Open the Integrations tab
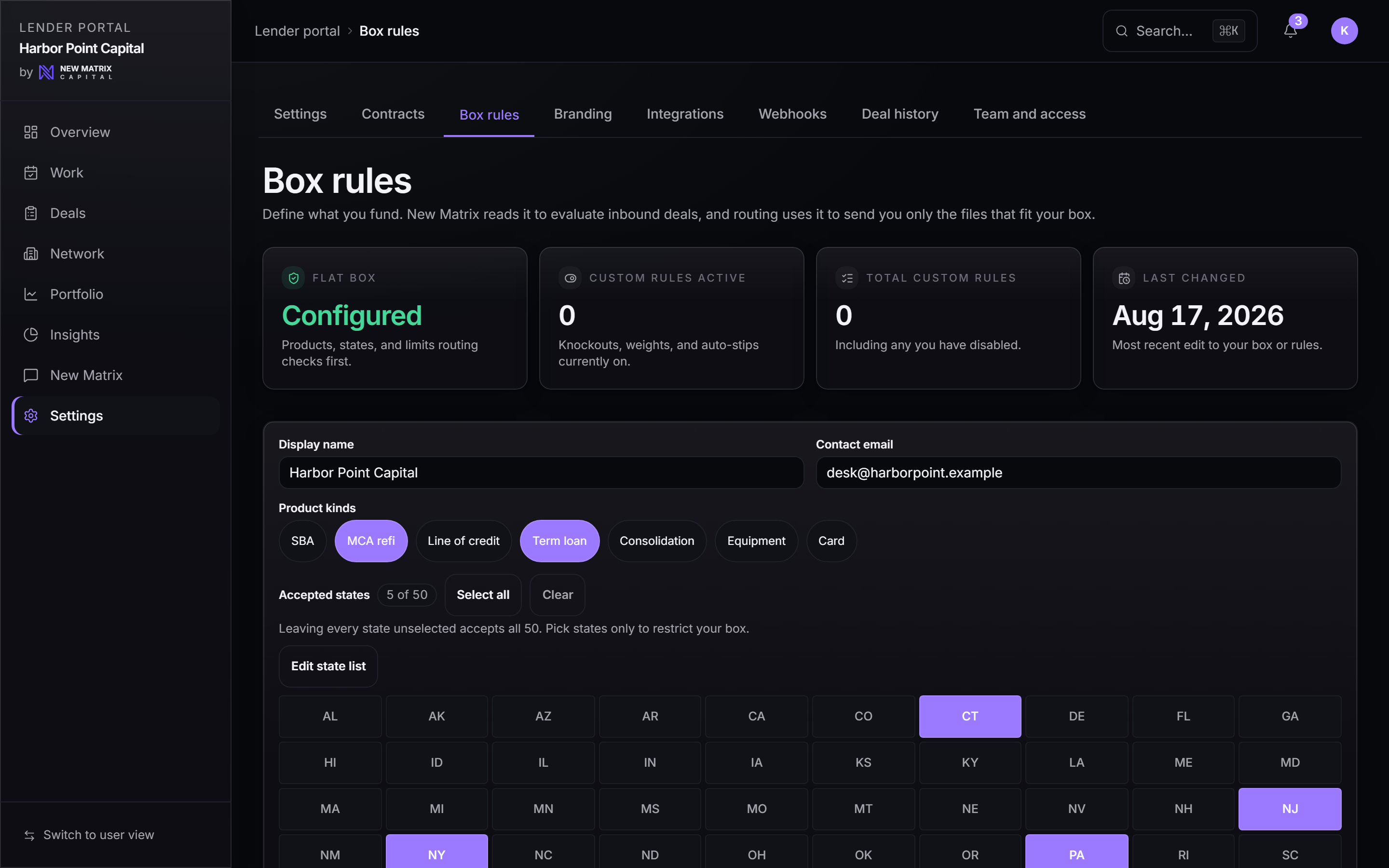 coord(685,114)
